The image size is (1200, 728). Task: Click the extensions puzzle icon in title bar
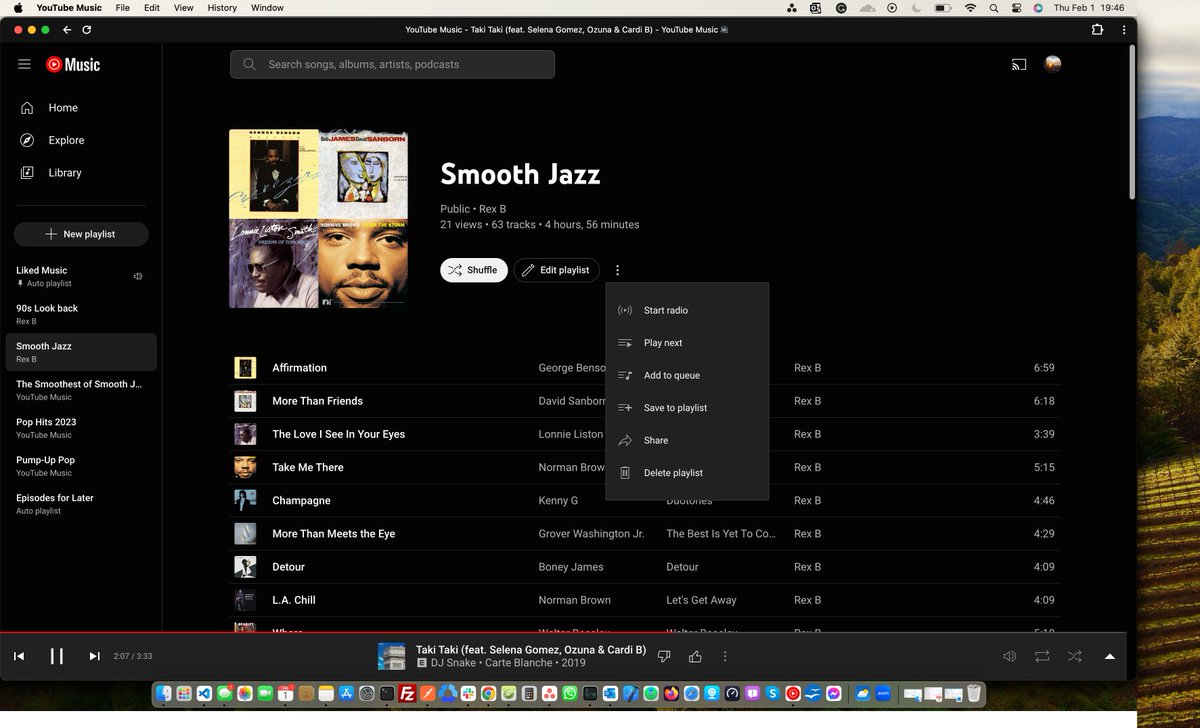click(1099, 30)
